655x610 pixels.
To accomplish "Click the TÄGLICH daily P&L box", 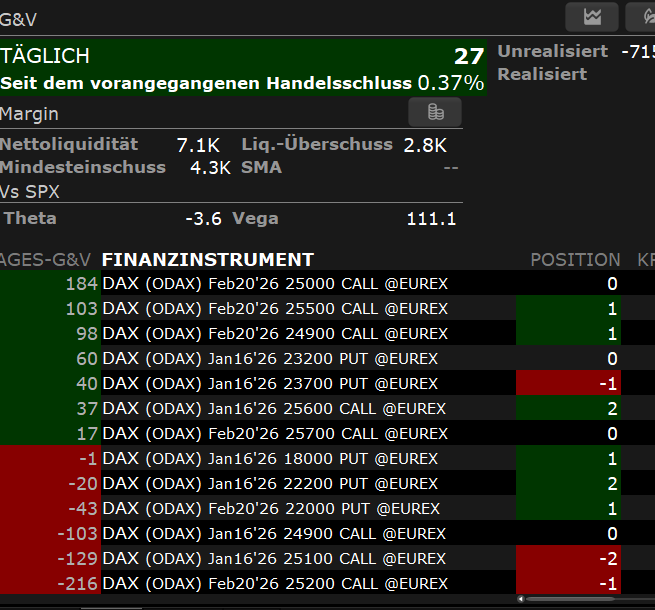I will click(x=242, y=68).
